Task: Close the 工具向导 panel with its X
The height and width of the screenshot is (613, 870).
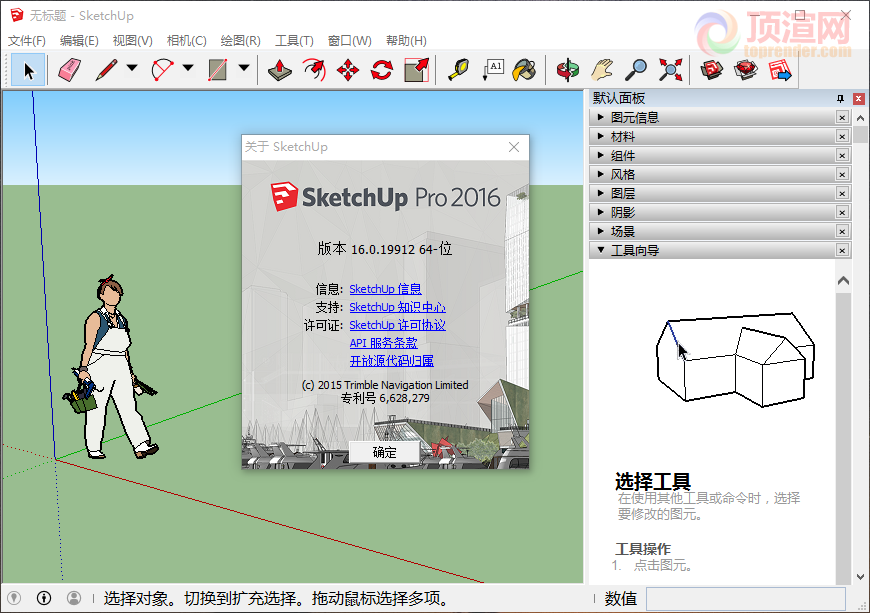Action: pos(842,250)
